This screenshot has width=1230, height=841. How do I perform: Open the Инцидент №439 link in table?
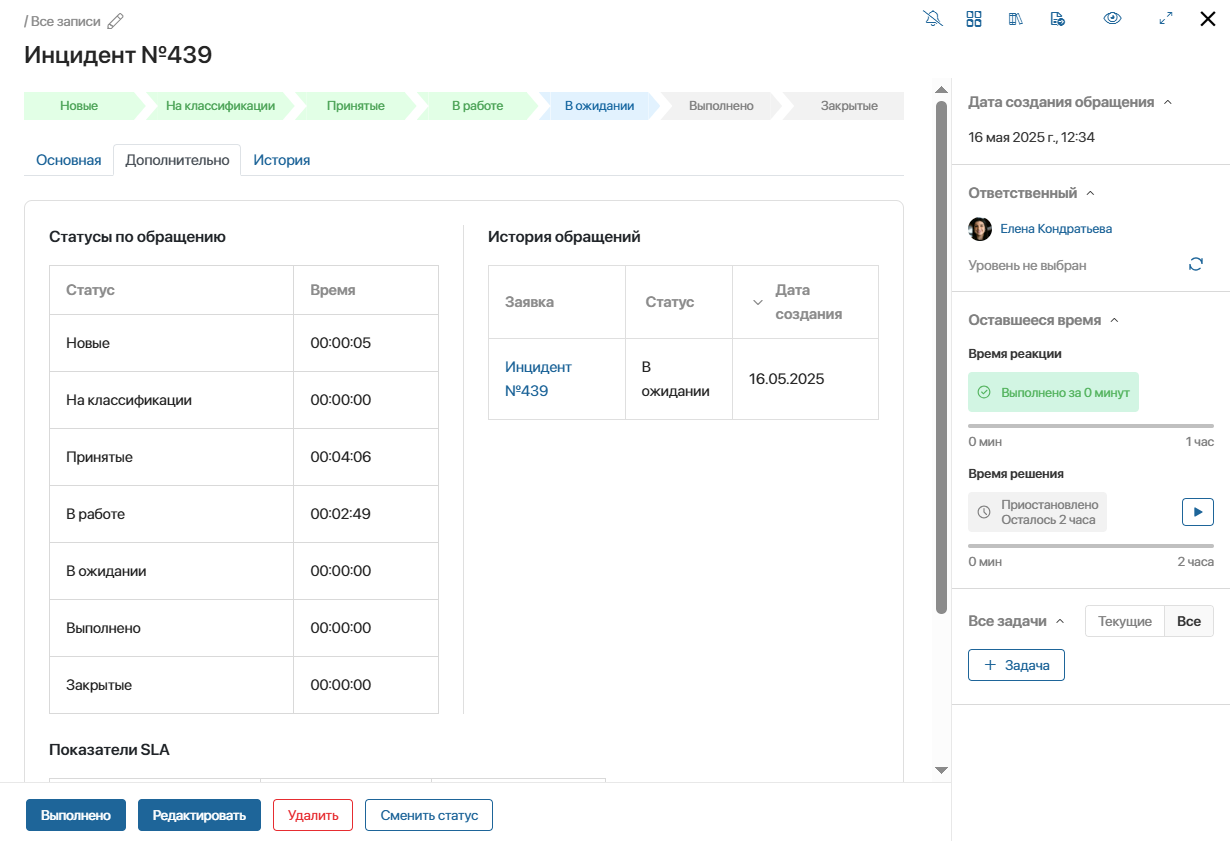tap(538, 379)
